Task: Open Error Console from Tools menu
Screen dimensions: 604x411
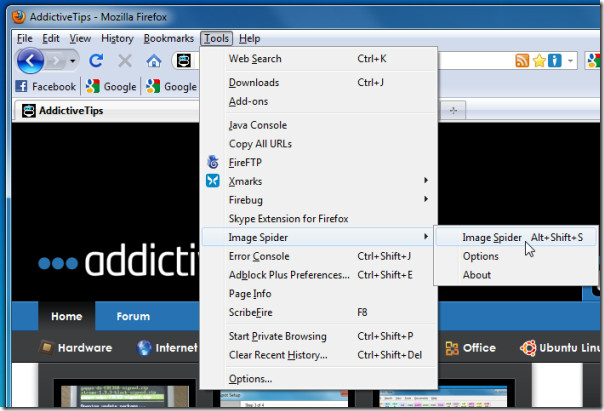Action: (x=319, y=256)
